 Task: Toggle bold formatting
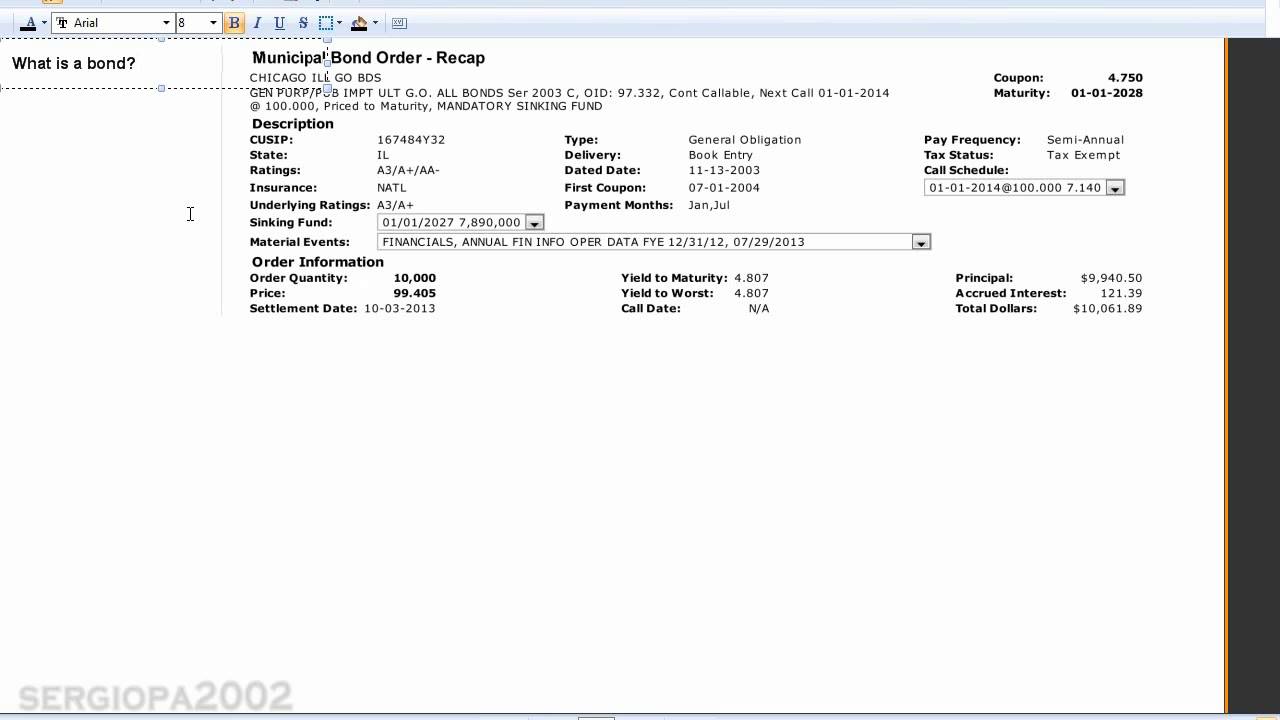pyautogui.click(x=234, y=23)
